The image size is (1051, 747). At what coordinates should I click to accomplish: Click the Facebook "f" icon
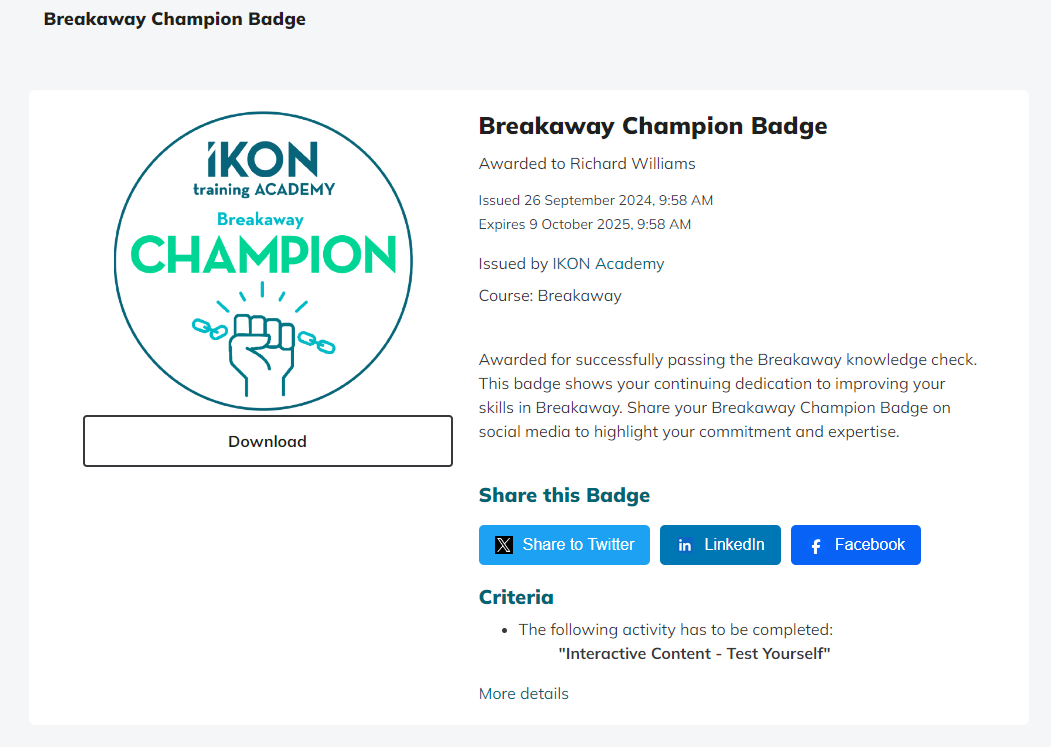click(x=815, y=545)
